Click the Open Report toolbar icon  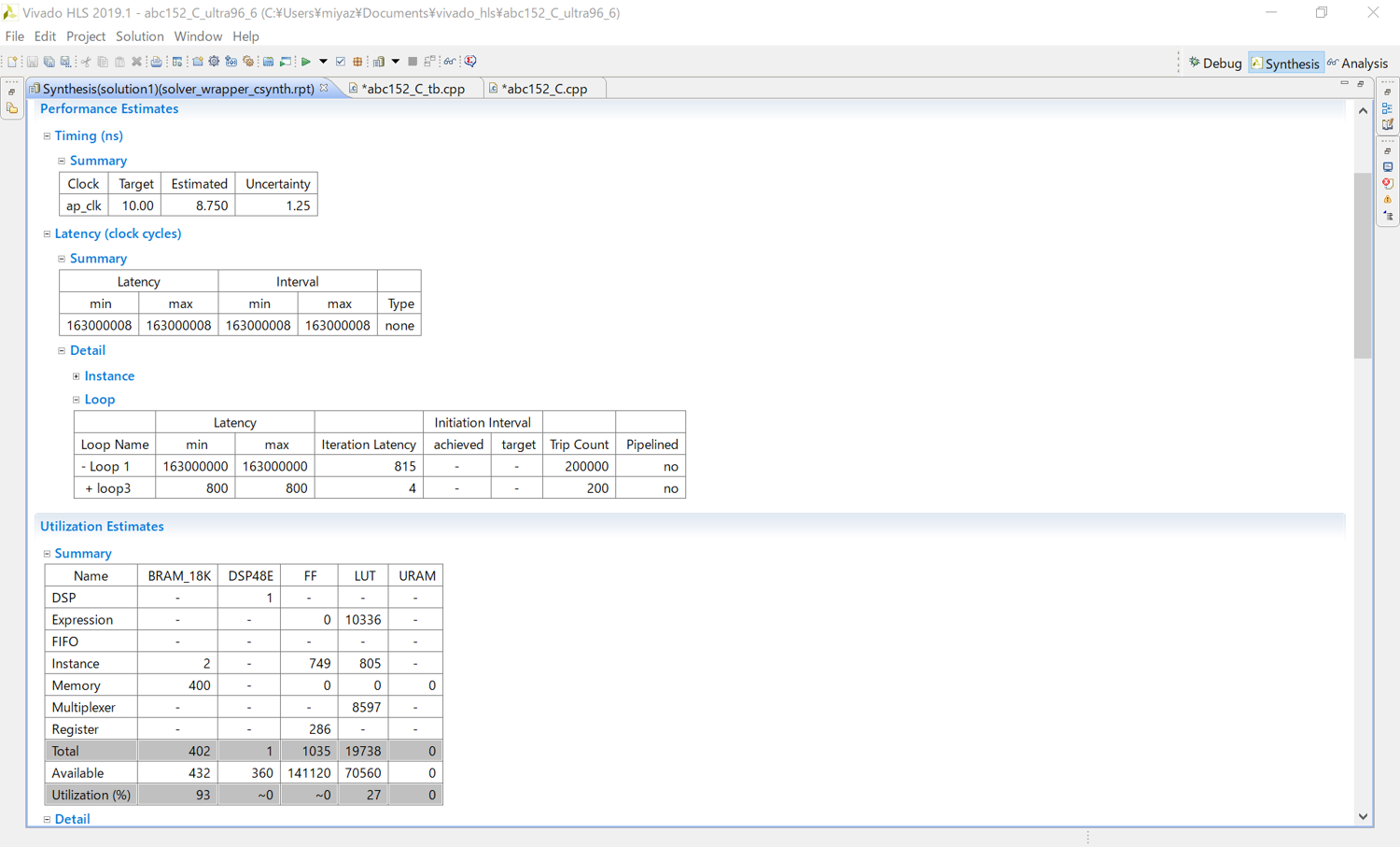379,62
